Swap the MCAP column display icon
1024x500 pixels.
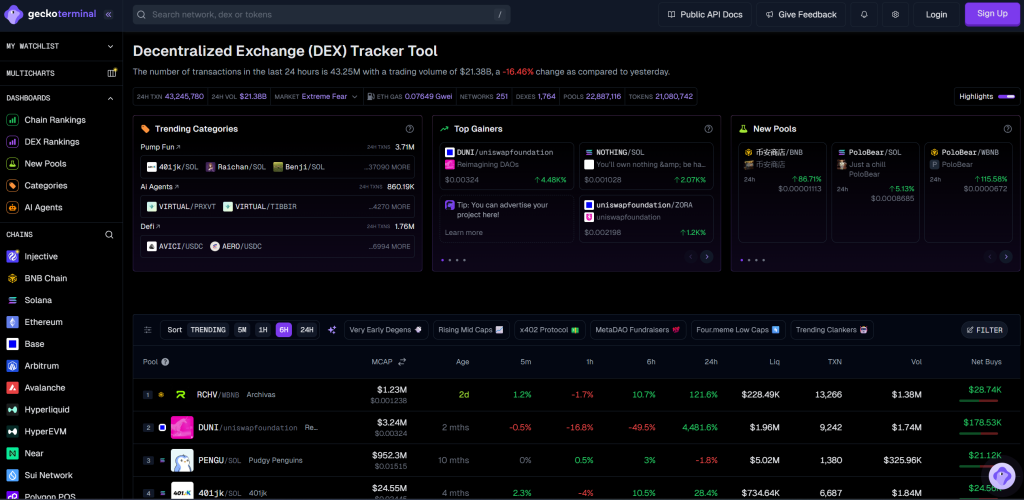coord(402,362)
